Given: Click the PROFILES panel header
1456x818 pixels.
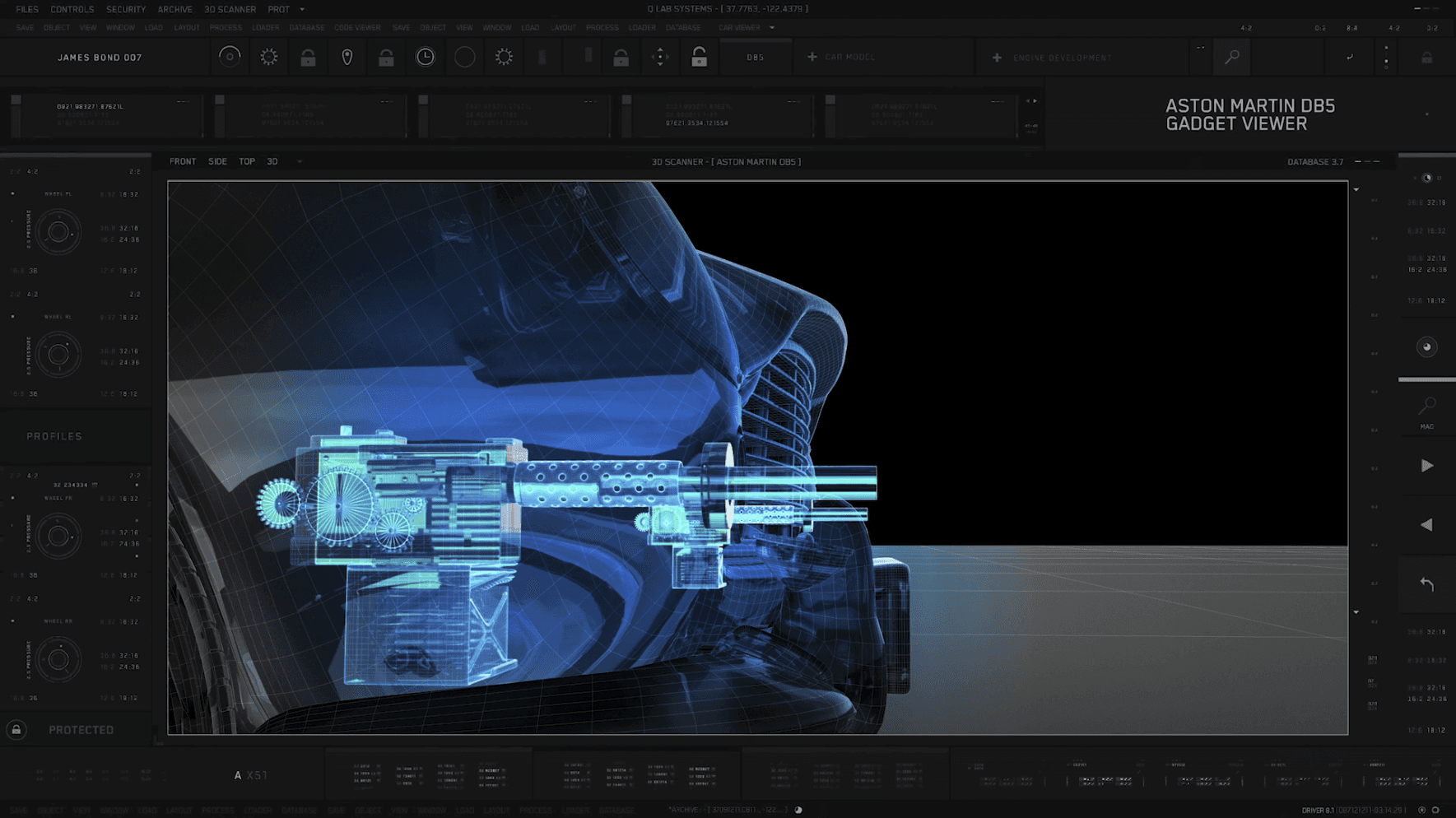Looking at the screenshot, I should [54, 436].
